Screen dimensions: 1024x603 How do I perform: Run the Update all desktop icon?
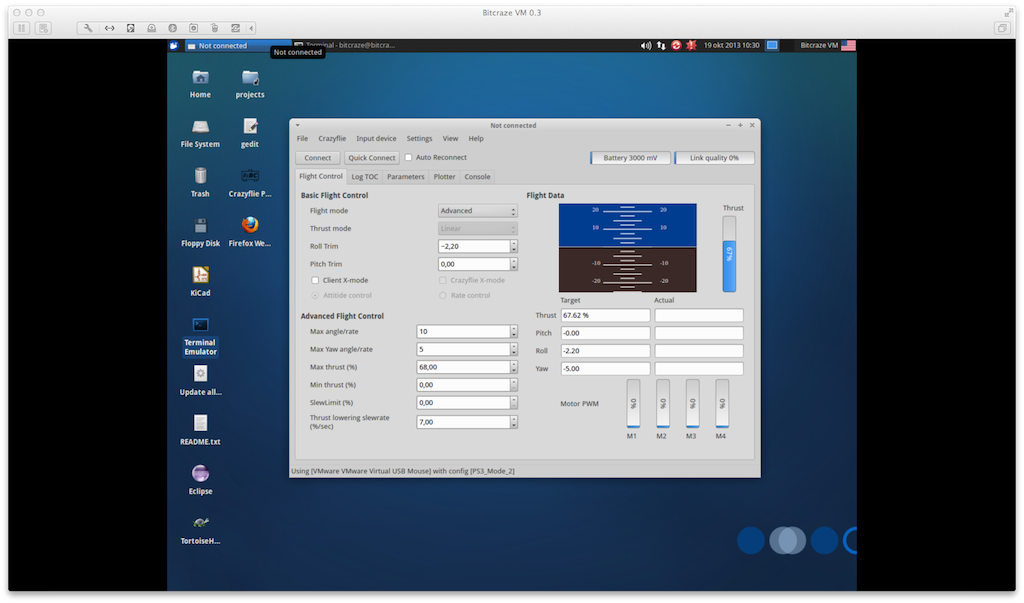point(200,374)
